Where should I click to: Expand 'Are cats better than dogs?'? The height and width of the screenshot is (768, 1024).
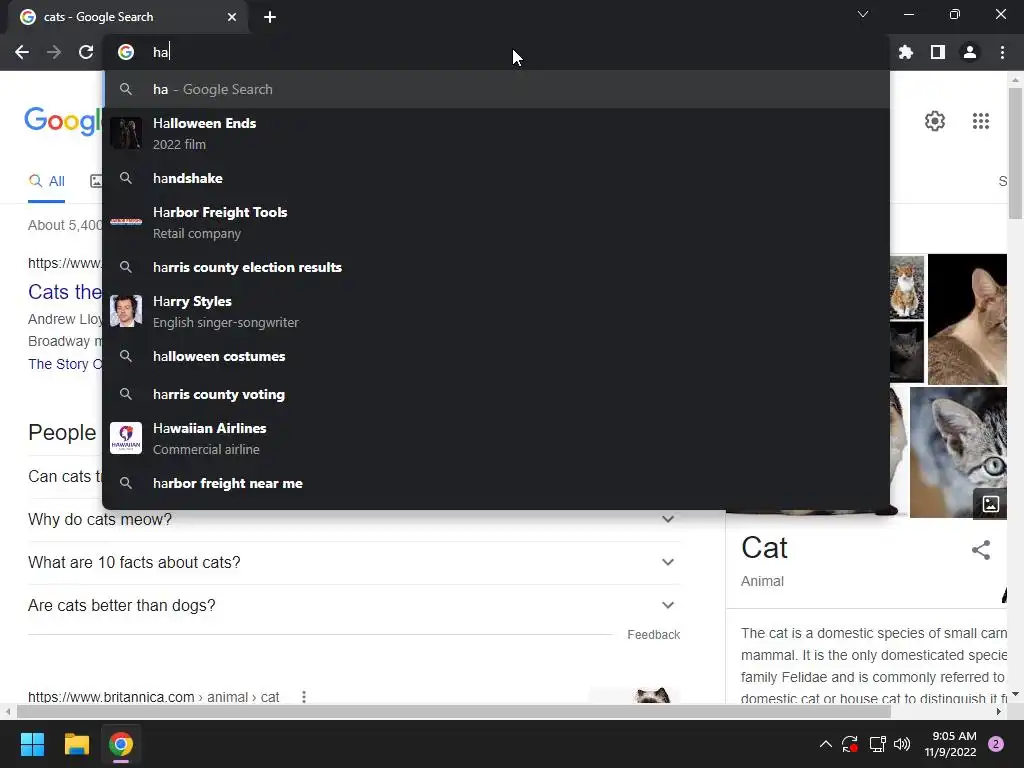[354, 605]
